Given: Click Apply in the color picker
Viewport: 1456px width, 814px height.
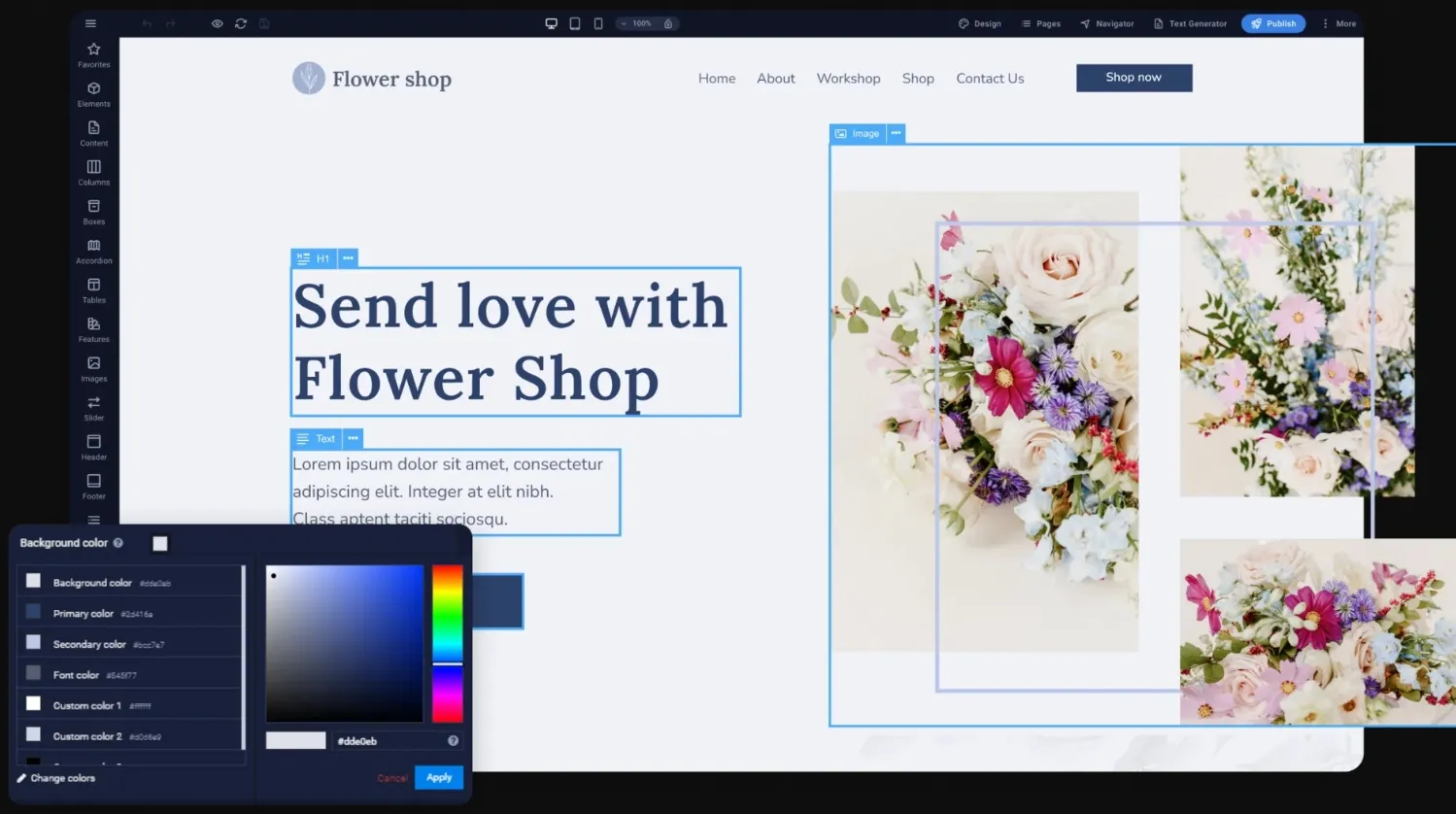Looking at the screenshot, I should (439, 777).
